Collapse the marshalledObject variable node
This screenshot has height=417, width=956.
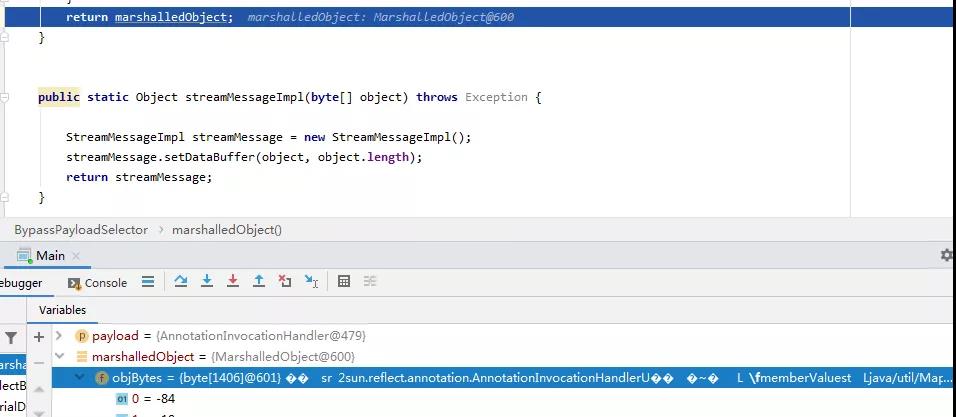(59, 356)
